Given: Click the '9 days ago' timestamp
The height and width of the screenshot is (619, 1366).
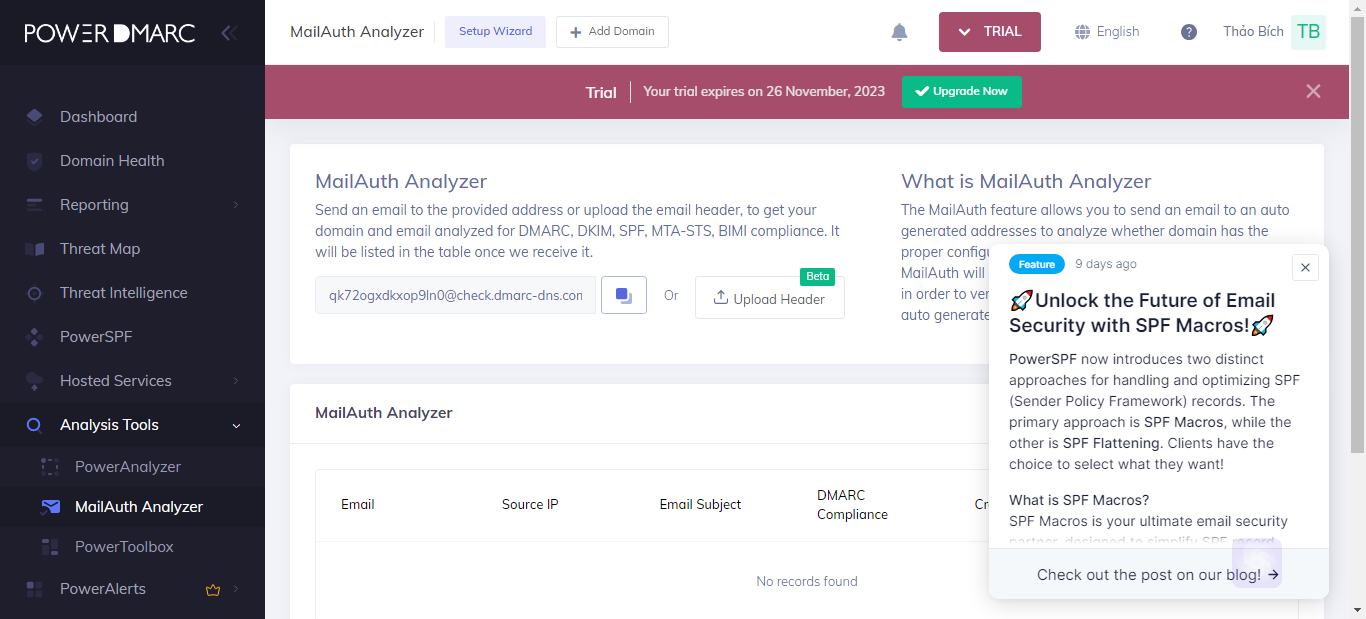Looking at the screenshot, I should tap(1106, 264).
